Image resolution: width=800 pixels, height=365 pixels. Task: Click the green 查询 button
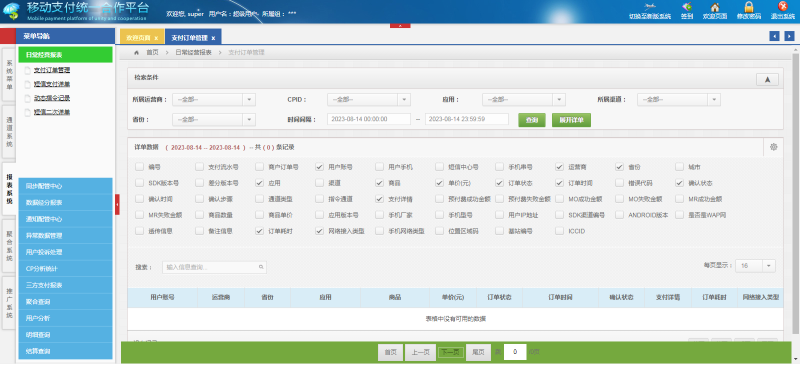pyautogui.click(x=532, y=120)
